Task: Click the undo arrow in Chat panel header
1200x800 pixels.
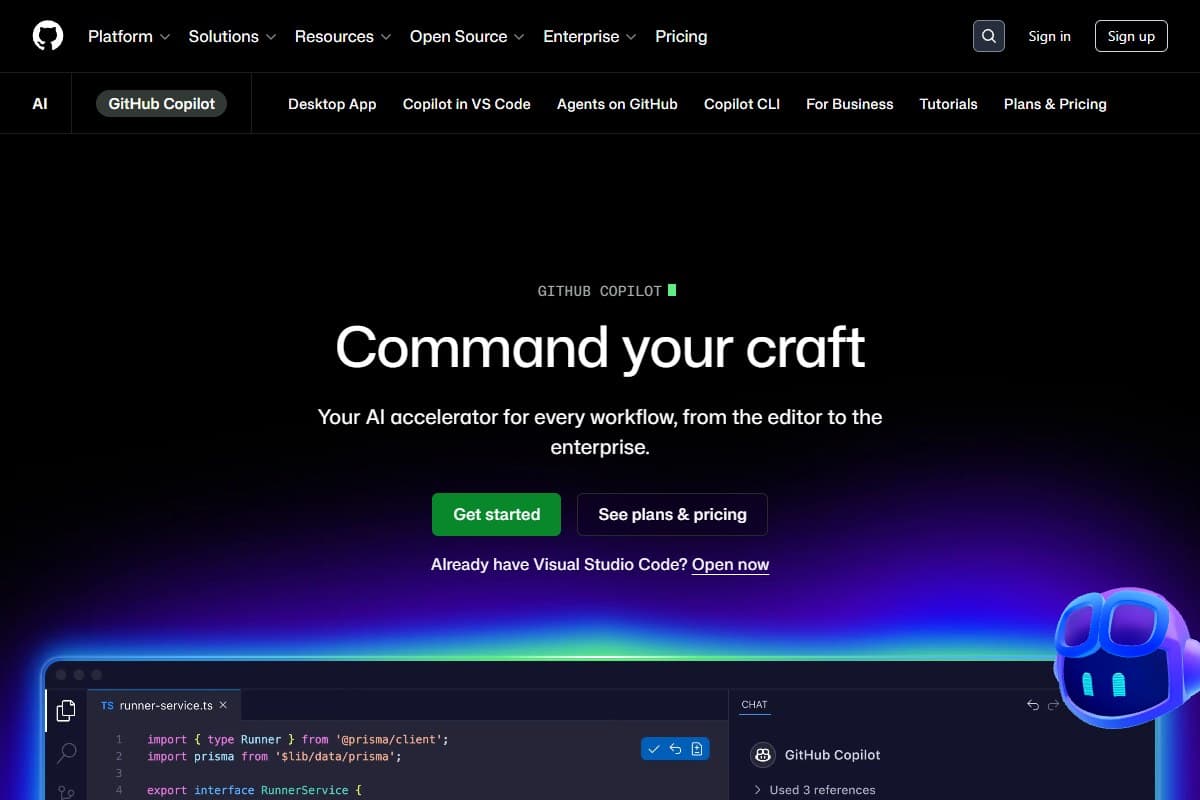Action: click(1033, 705)
